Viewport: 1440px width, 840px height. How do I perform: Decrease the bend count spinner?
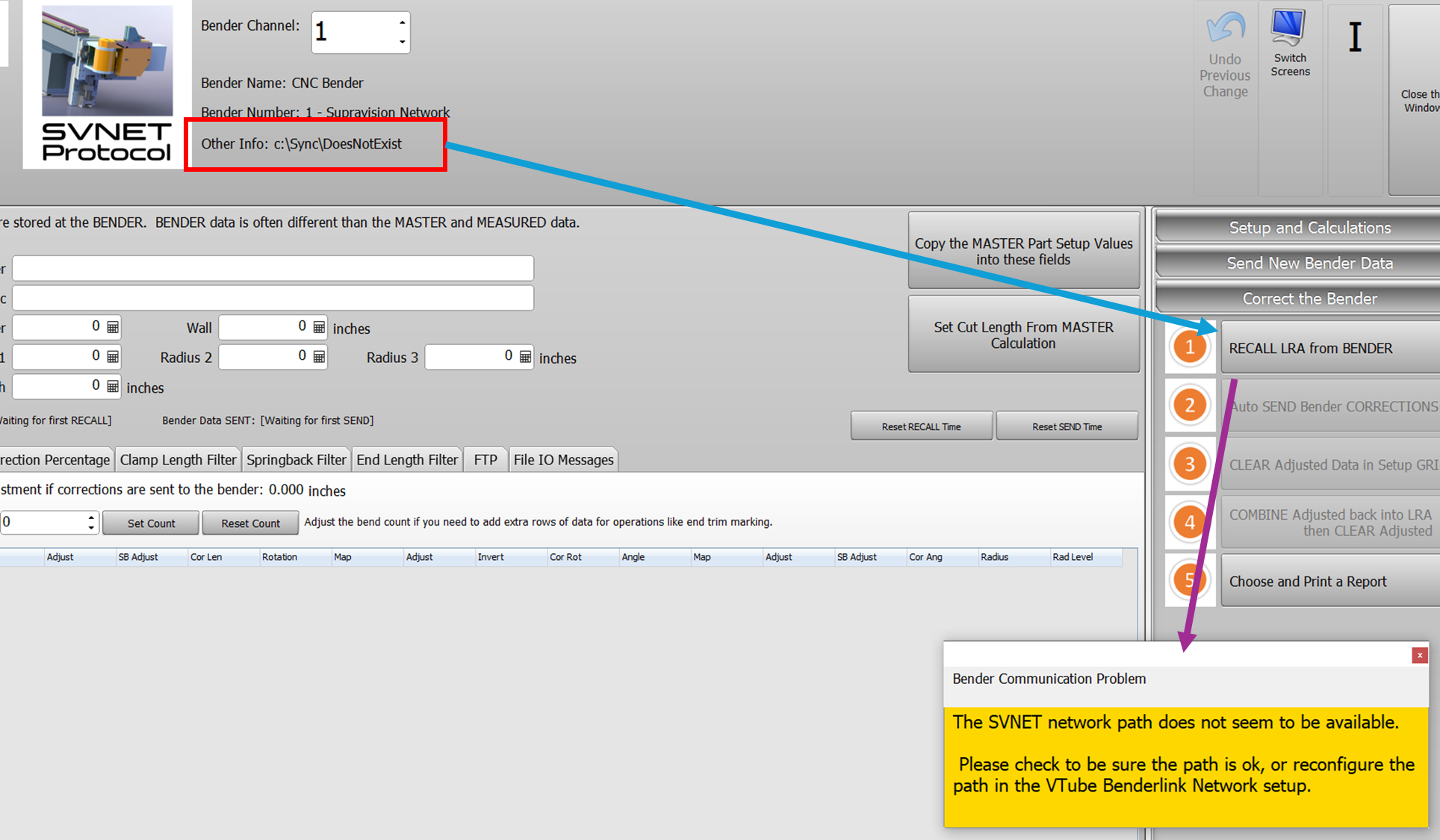91,528
